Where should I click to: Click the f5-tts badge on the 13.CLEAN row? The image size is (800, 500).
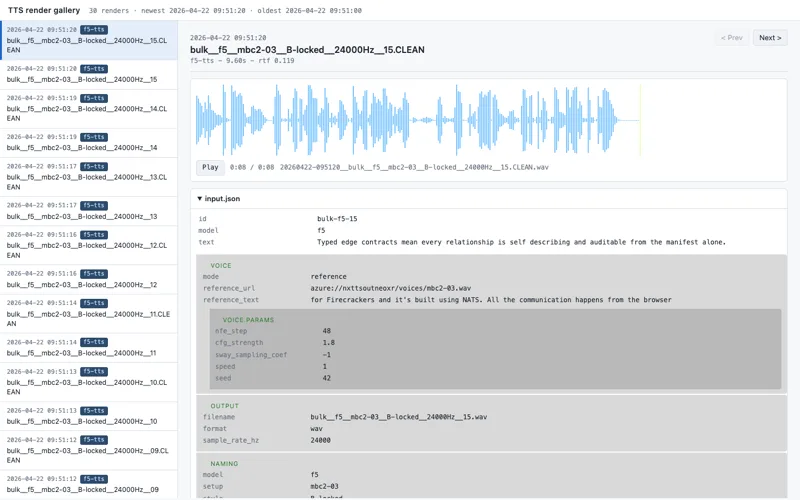(x=94, y=166)
